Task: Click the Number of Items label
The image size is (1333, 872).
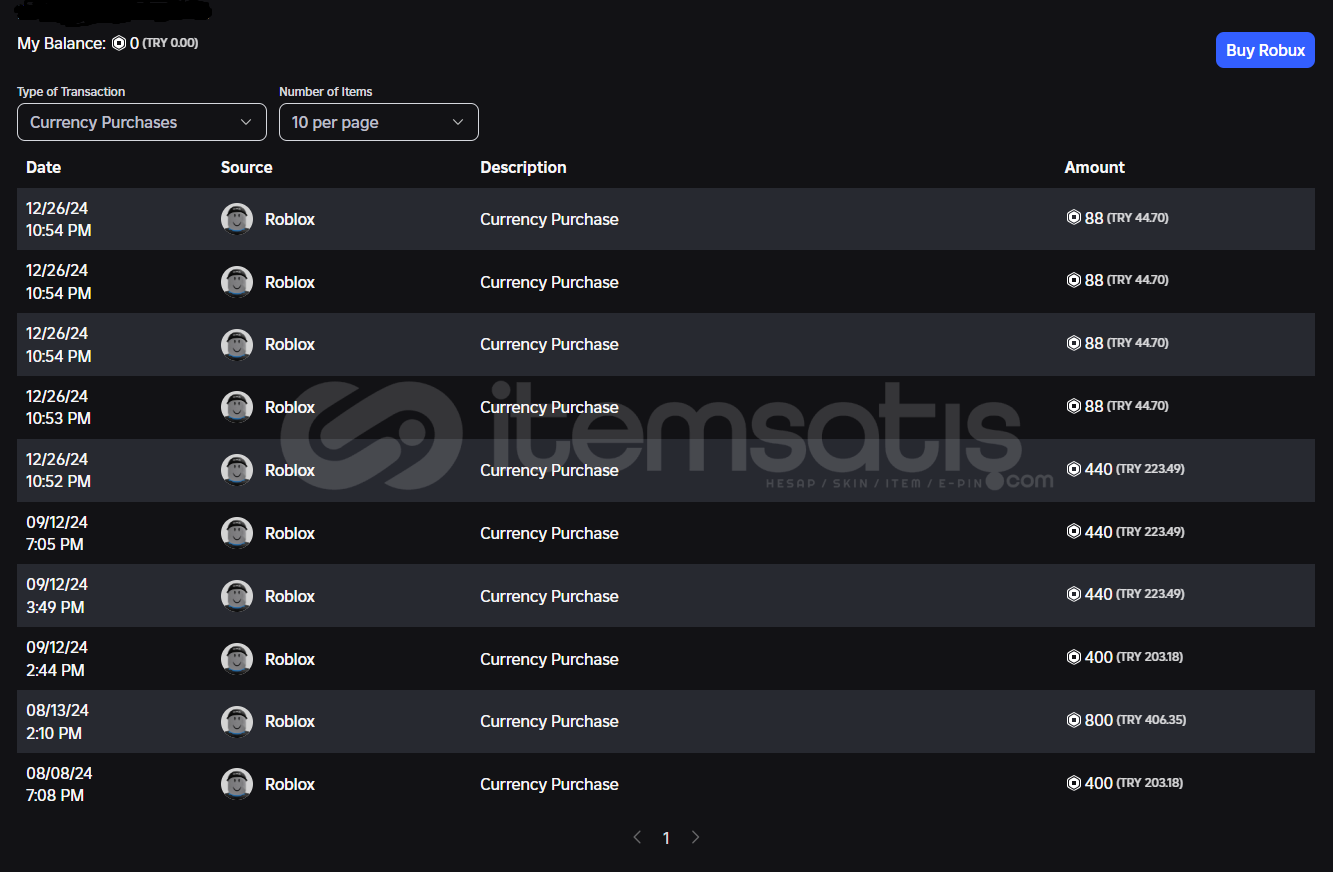Action: click(x=326, y=91)
